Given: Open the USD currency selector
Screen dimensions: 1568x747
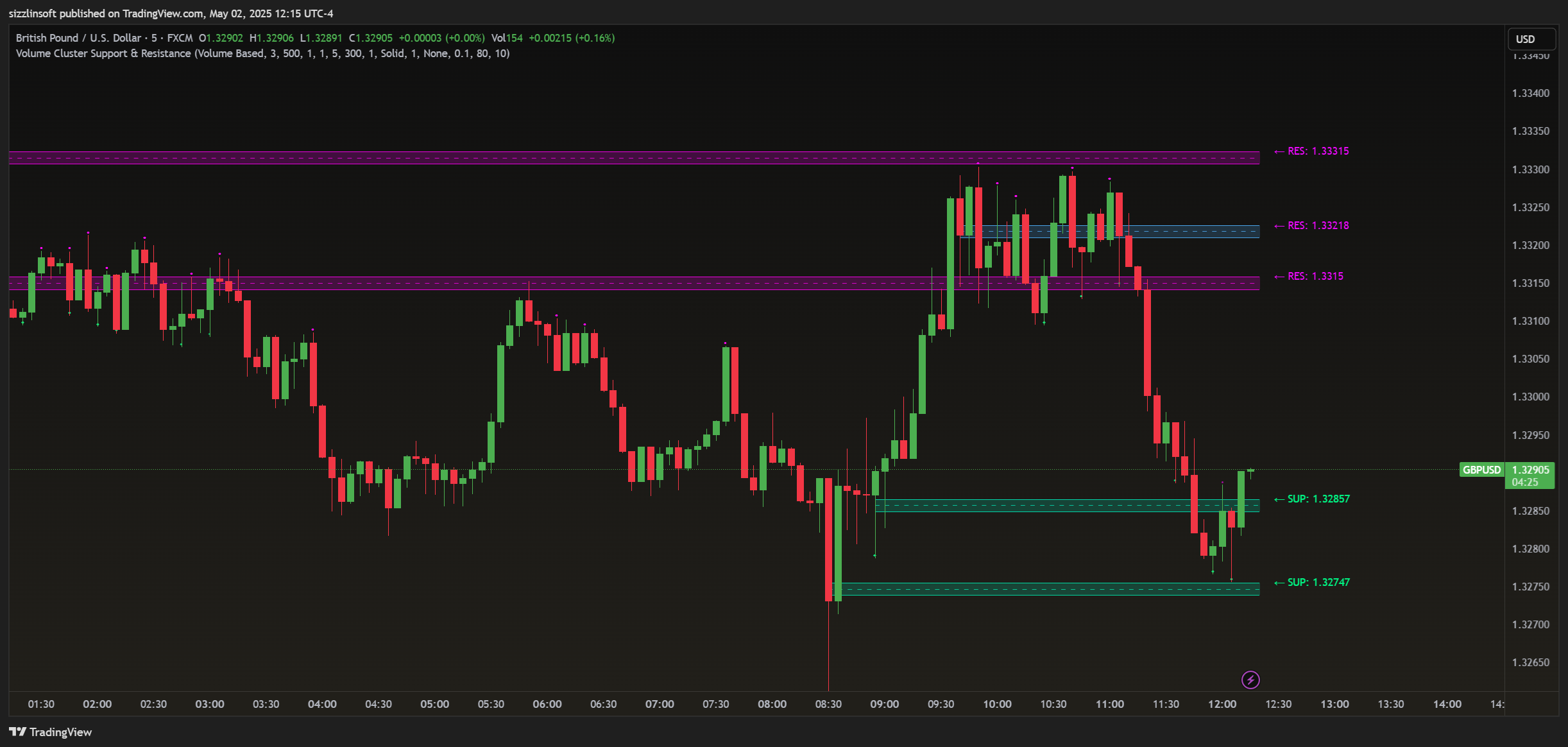Looking at the screenshot, I should 1531,39.
